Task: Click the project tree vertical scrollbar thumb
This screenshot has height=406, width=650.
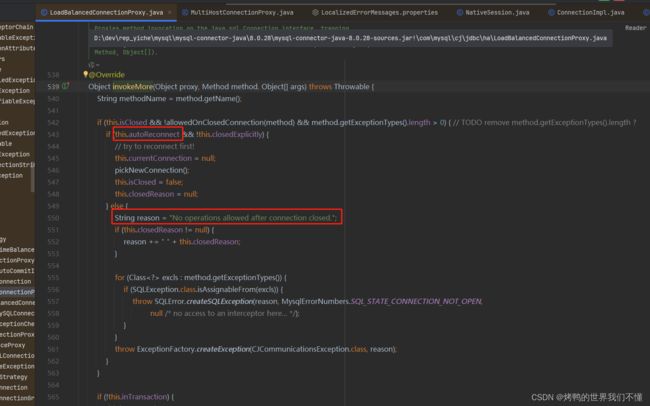Action: tap(33, 178)
